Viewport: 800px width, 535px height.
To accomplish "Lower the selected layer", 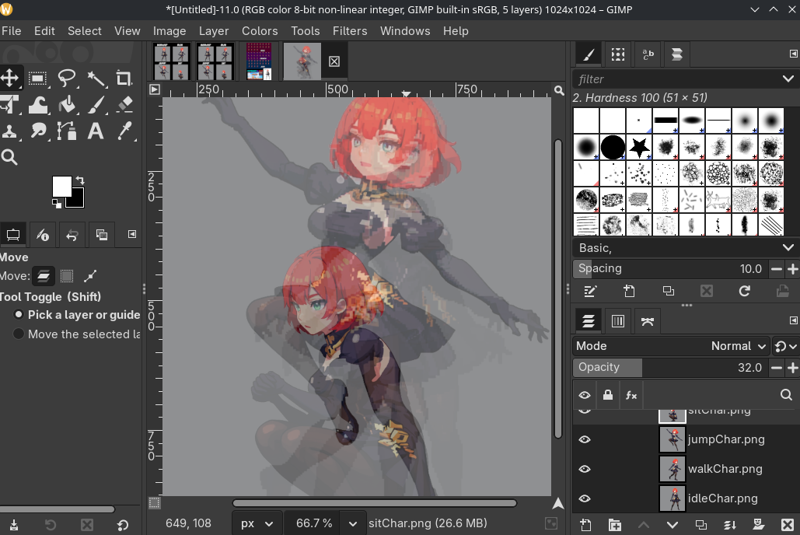I will click(672, 525).
